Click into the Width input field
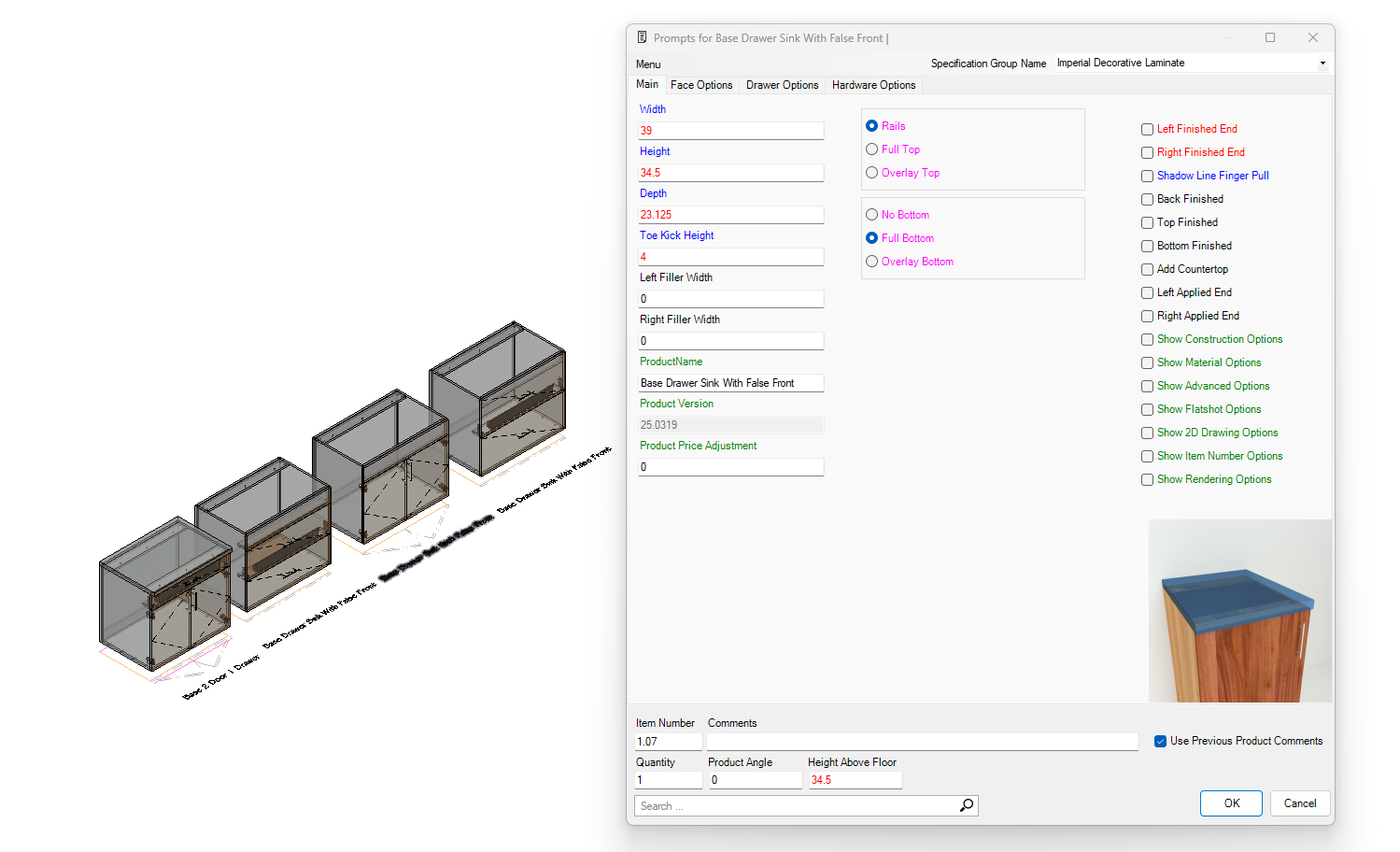This screenshot has height=852, width=1400. [730, 131]
